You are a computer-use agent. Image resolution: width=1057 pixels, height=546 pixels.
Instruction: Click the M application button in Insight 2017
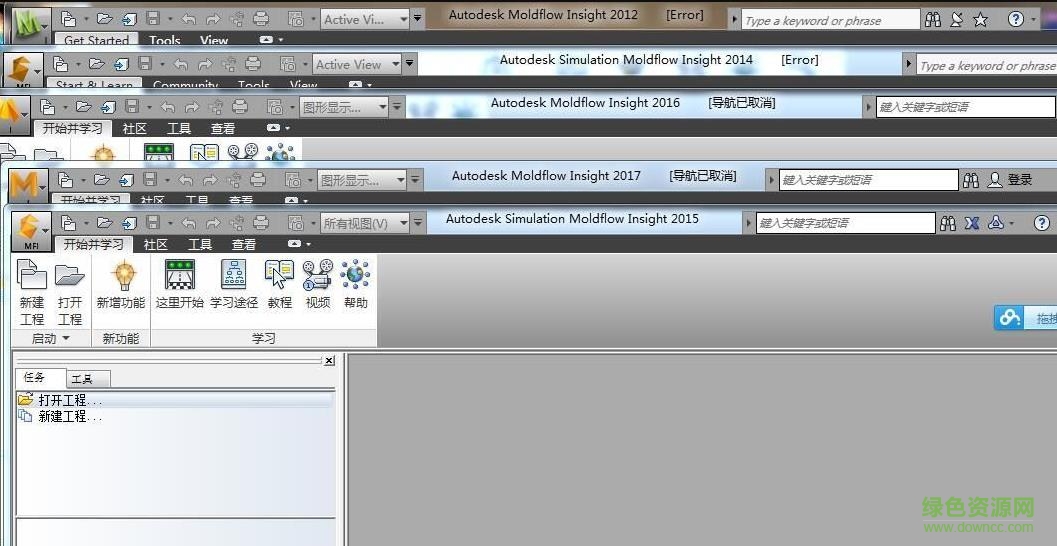(x=26, y=185)
